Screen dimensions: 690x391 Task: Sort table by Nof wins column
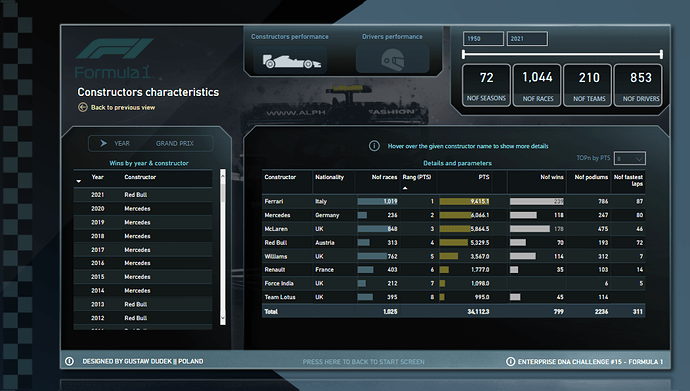(552, 177)
